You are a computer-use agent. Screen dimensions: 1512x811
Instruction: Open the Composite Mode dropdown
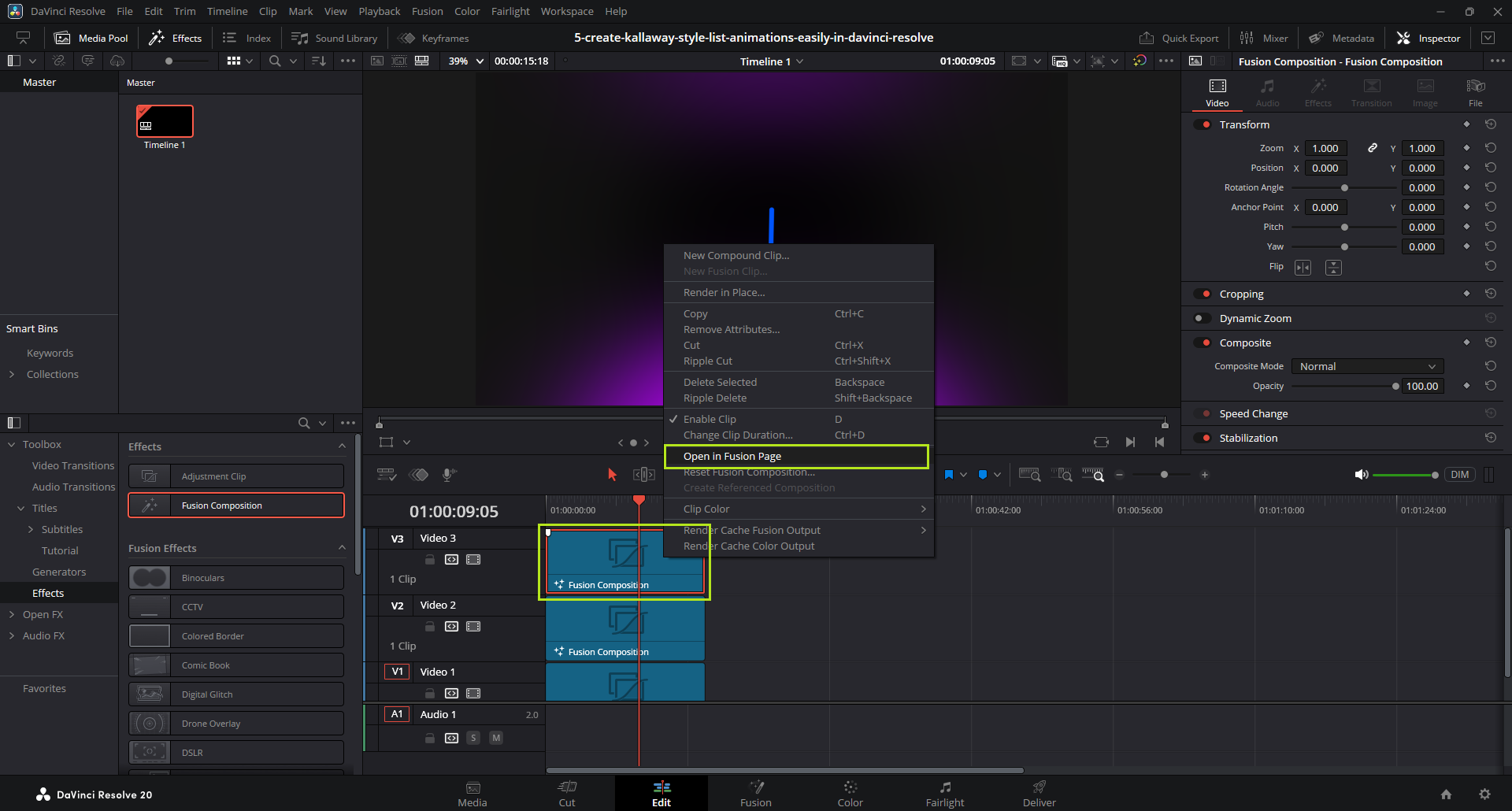(1366, 366)
